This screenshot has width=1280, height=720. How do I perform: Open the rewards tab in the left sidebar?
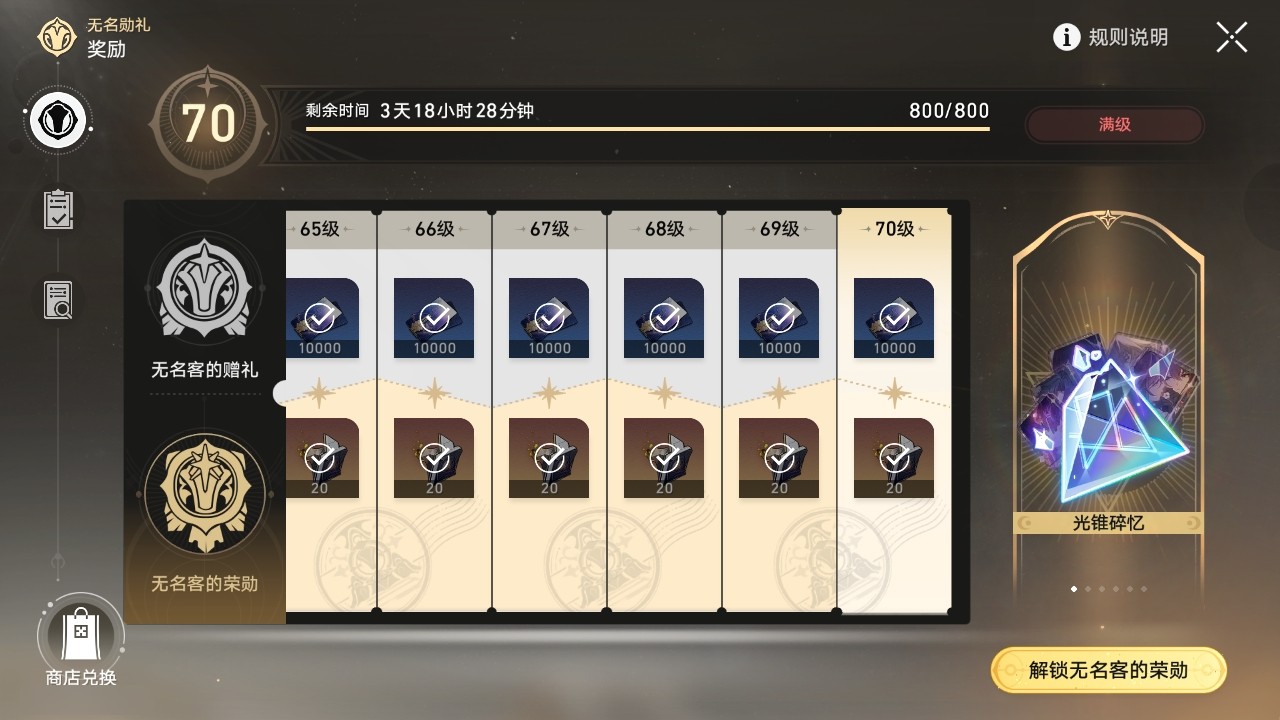click(x=58, y=121)
